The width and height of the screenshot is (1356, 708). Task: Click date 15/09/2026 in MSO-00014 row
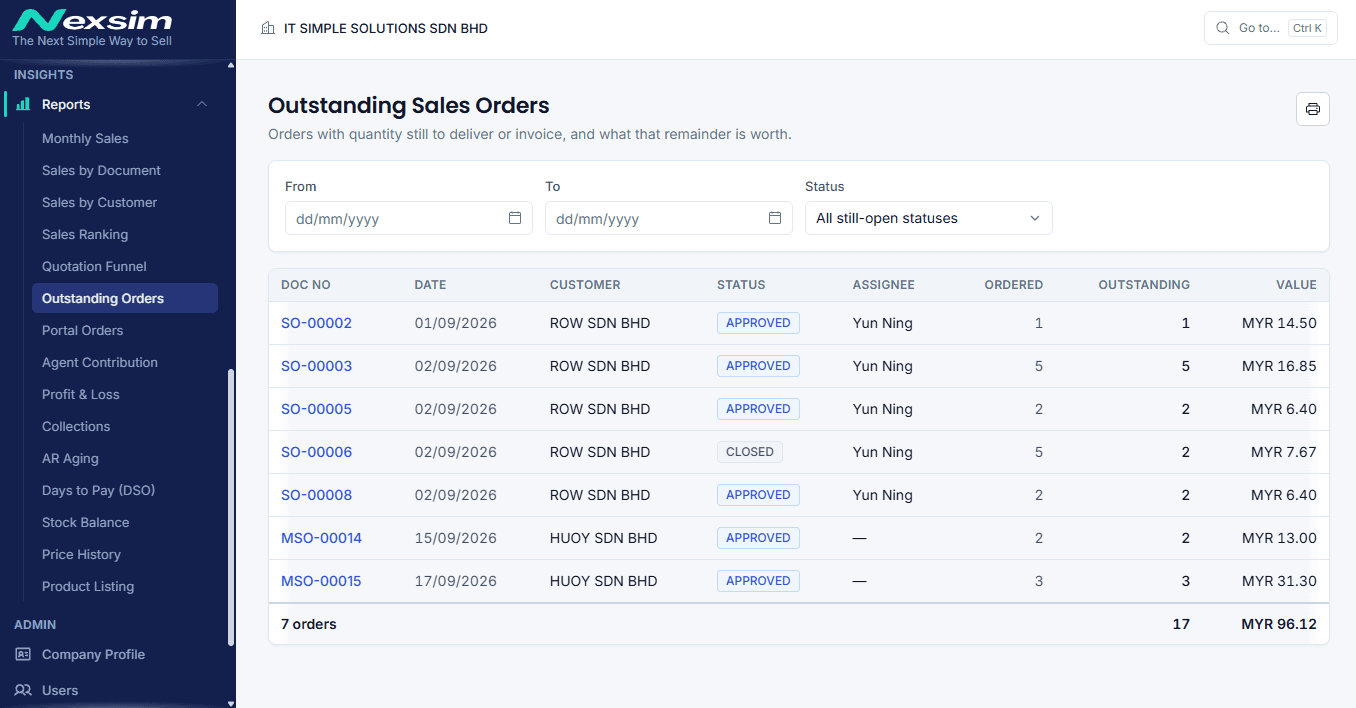(456, 538)
